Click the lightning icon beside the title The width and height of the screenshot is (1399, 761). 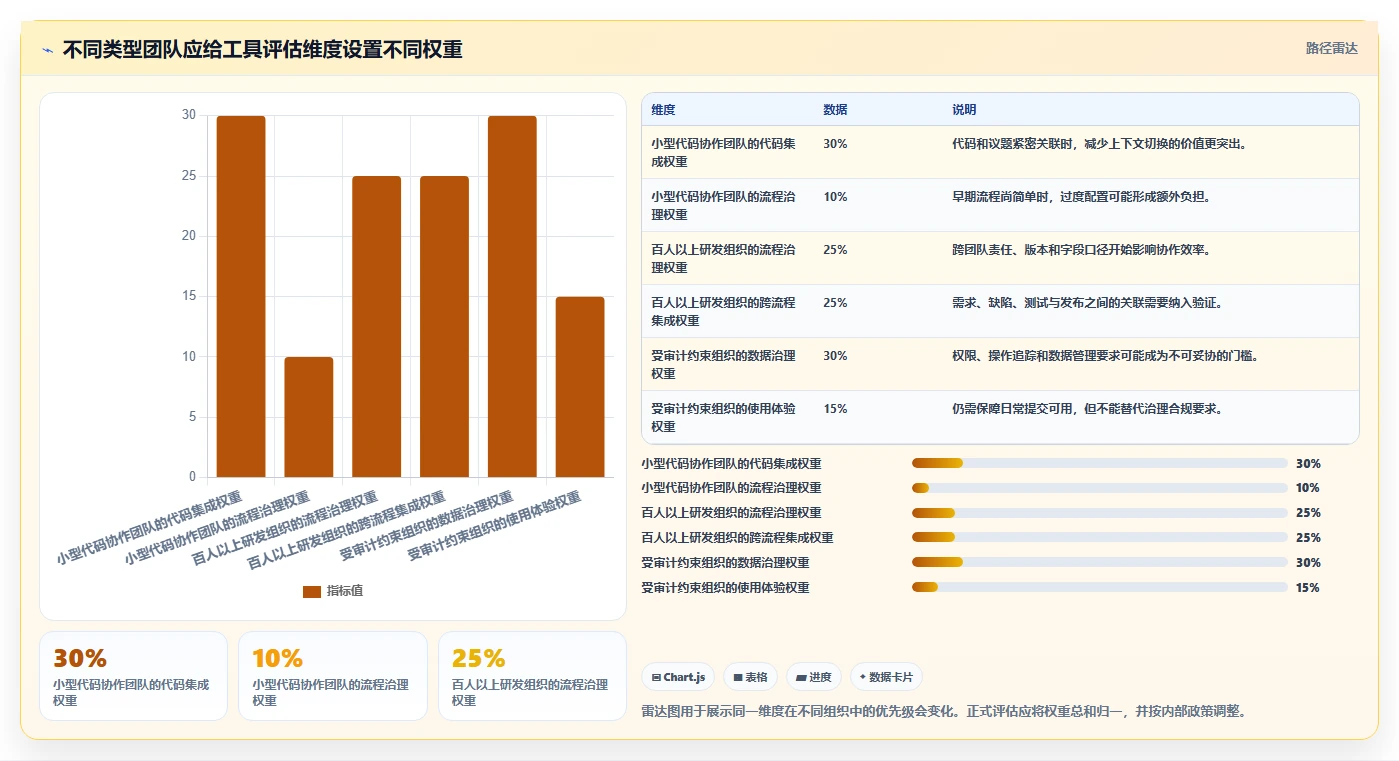pos(47,50)
